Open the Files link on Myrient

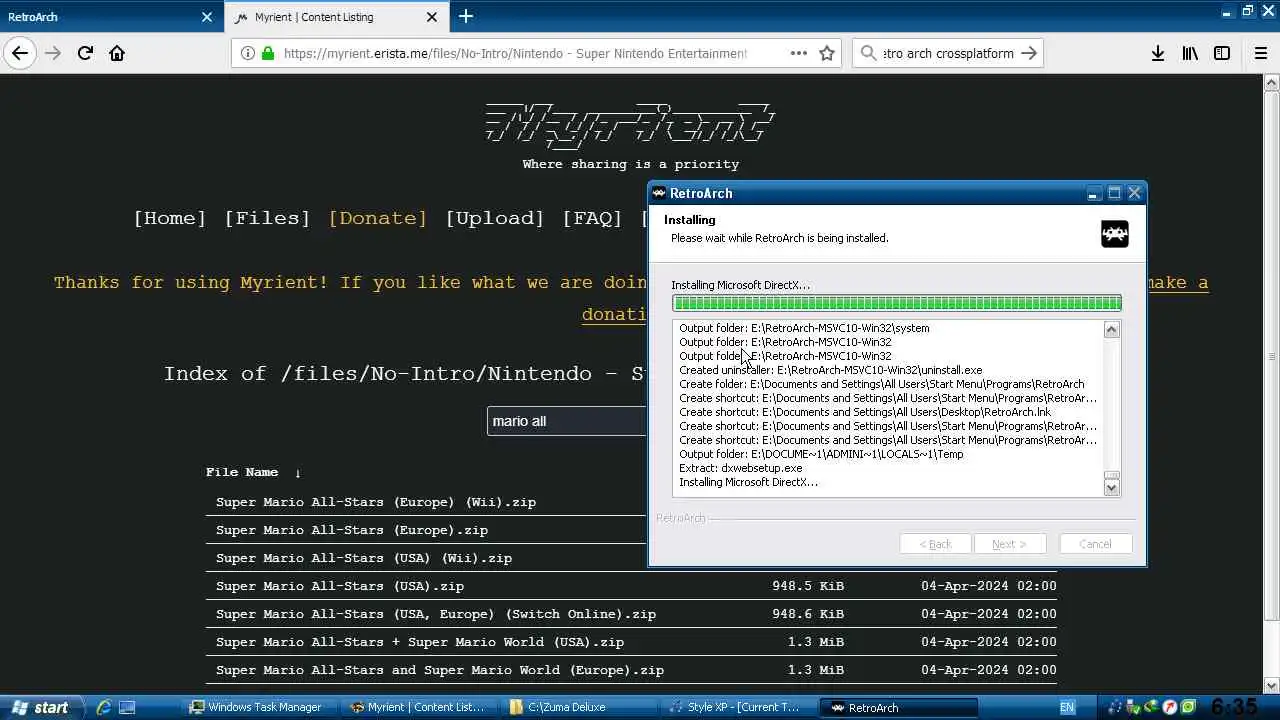[x=267, y=218]
